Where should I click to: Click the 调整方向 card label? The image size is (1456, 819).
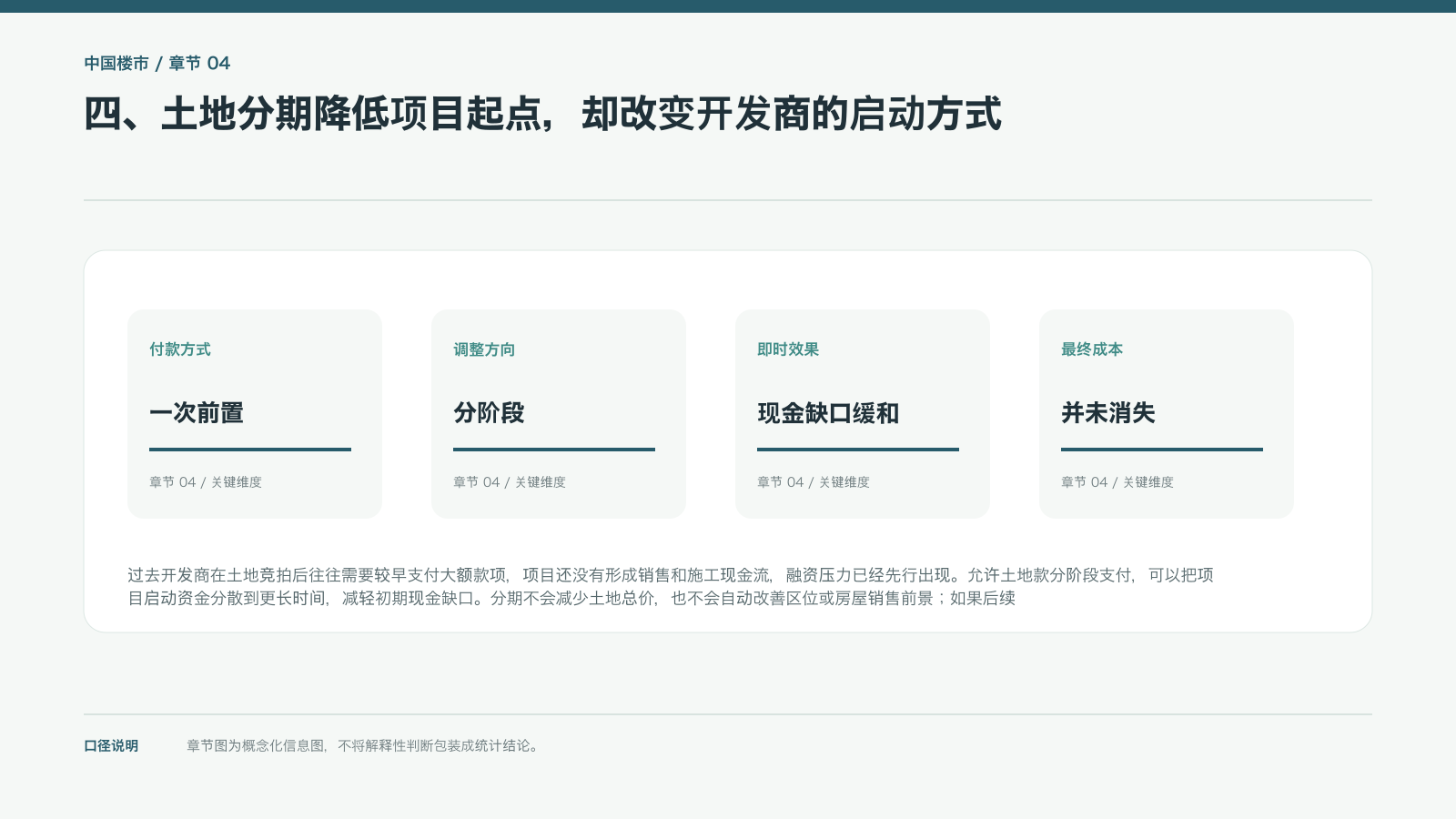484,349
